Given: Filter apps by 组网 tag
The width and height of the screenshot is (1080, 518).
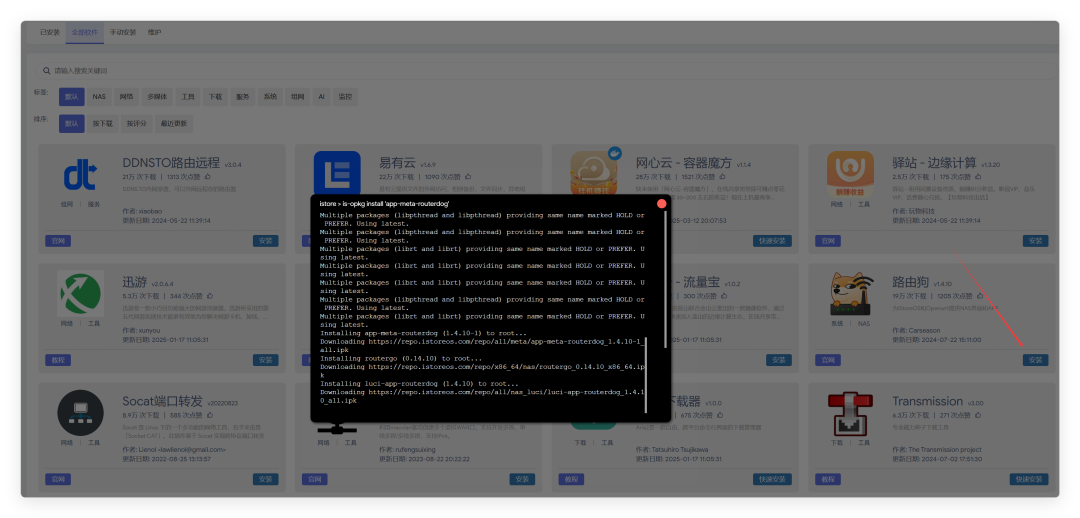Looking at the screenshot, I should point(298,97).
